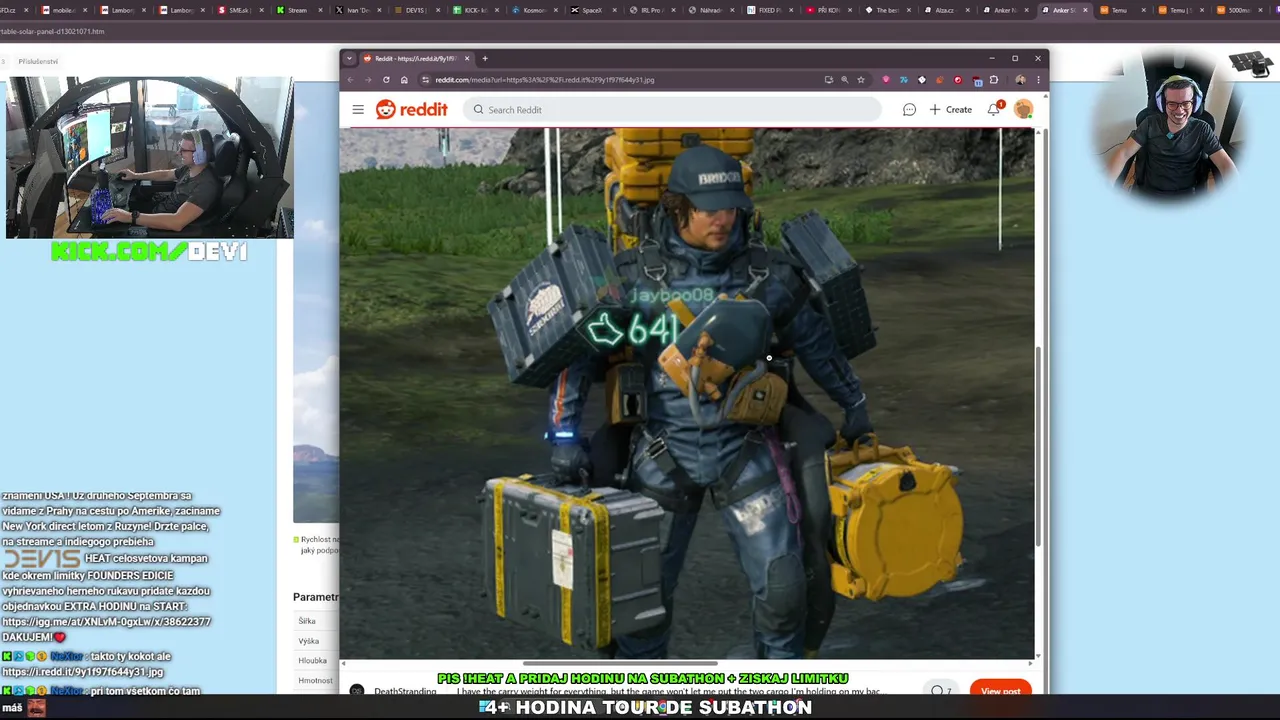
Task: Switch to the first Temu tab
Action: tap(1118, 10)
